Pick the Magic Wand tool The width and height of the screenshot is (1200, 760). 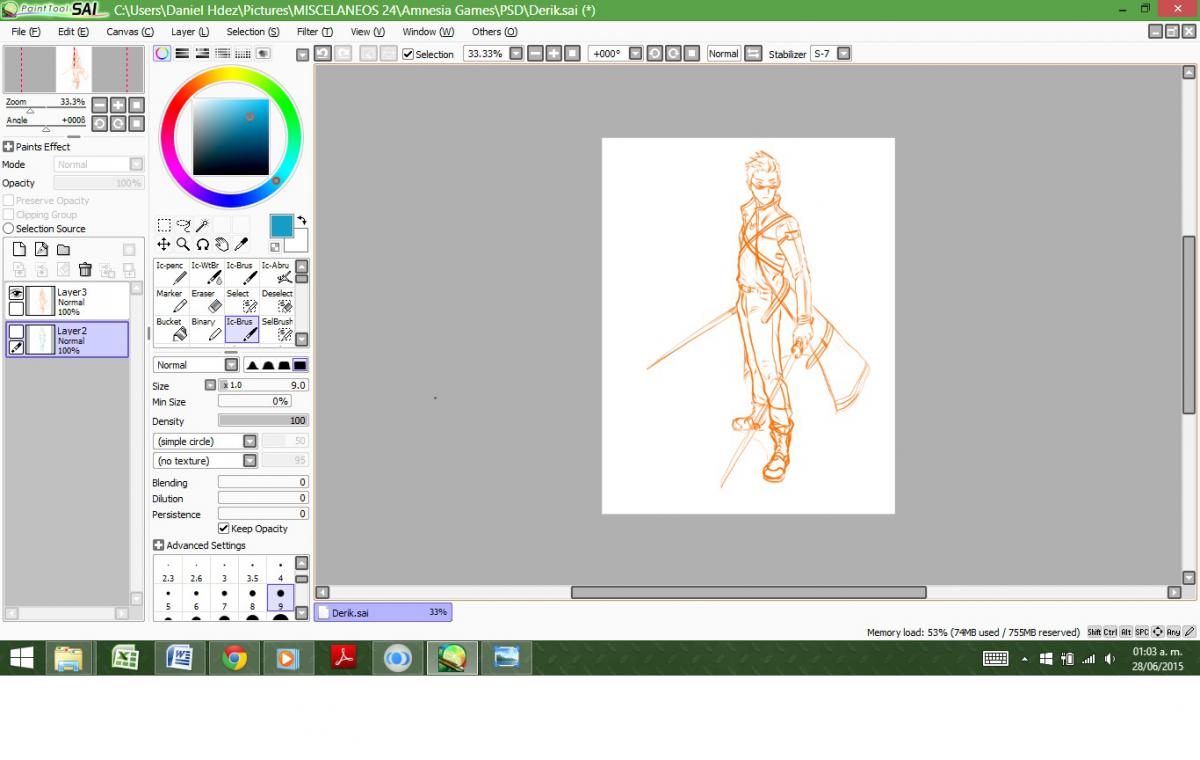pyautogui.click(x=202, y=226)
